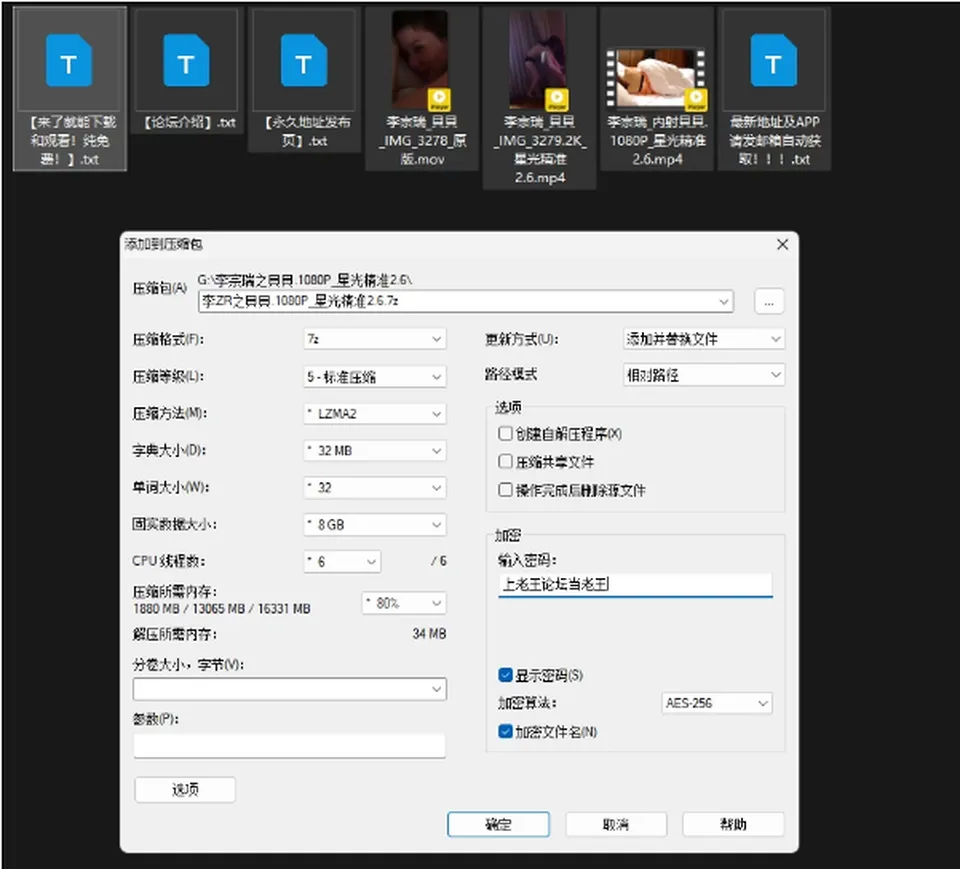Expand the 单词大小 dropdown
This screenshot has height=869, width=960.
375,487
